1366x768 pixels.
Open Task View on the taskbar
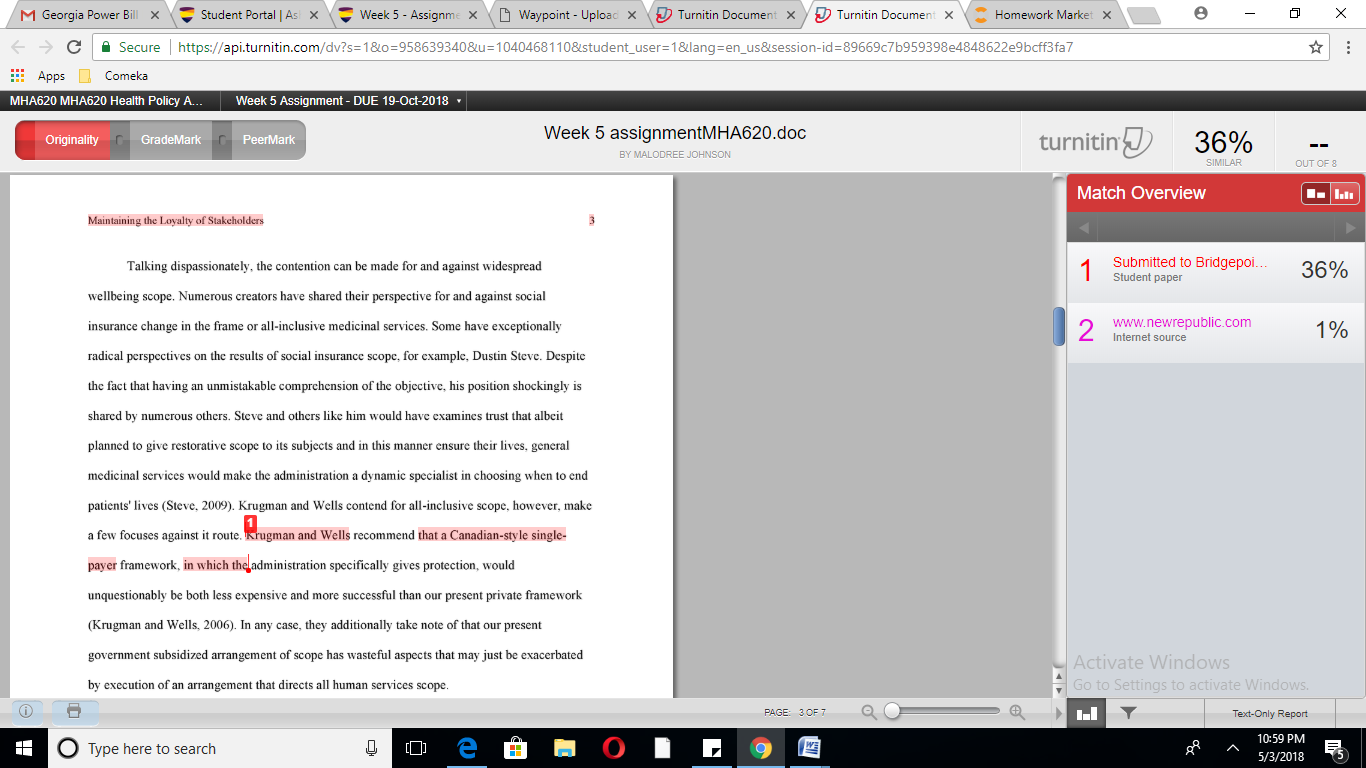[x=416, y=748]
